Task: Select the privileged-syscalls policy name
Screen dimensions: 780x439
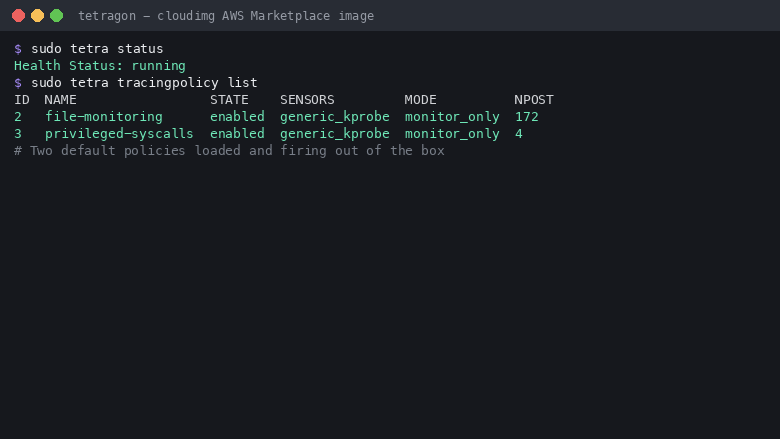Action: pos(119,134)
